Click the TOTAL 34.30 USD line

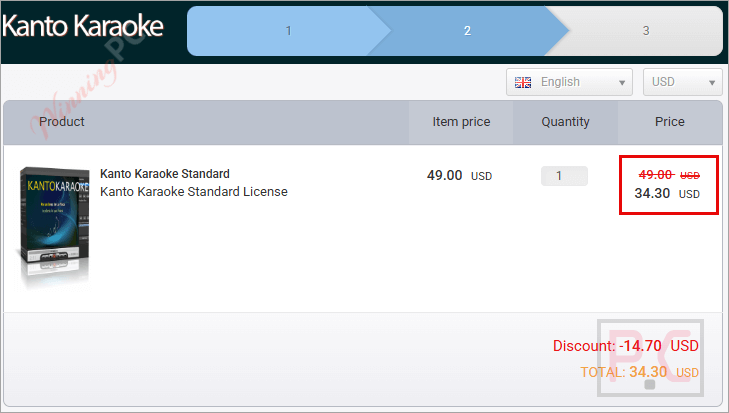point(639,372)
